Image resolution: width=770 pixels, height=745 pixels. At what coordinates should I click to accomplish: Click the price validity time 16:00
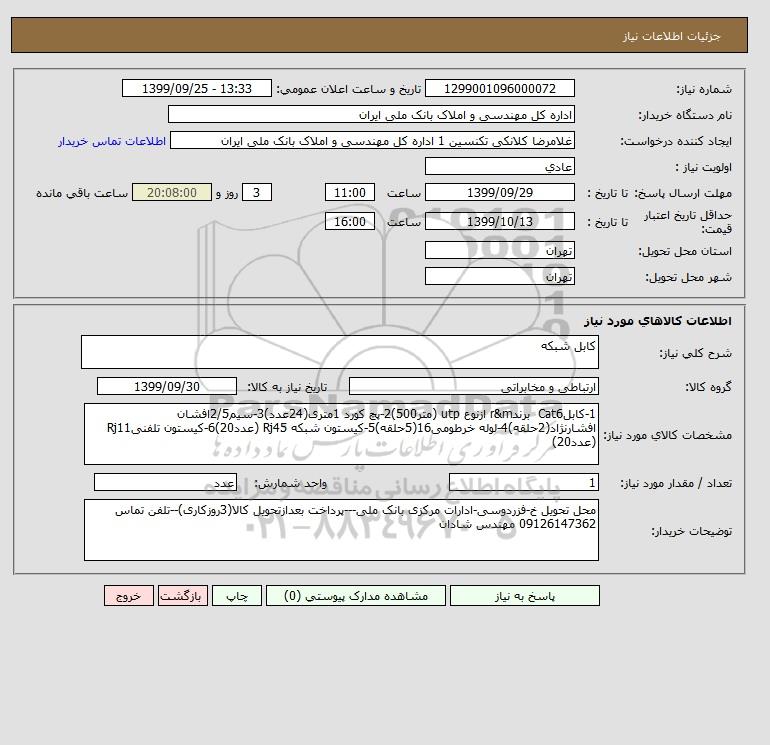[350, 221]
